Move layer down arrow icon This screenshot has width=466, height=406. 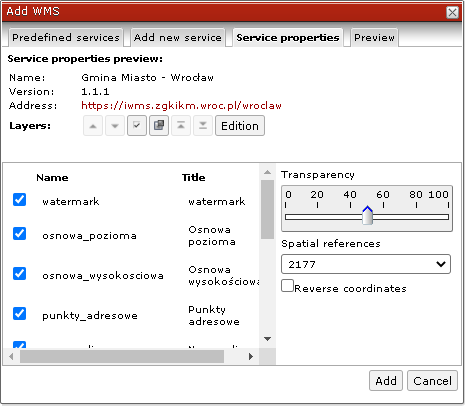115,126
